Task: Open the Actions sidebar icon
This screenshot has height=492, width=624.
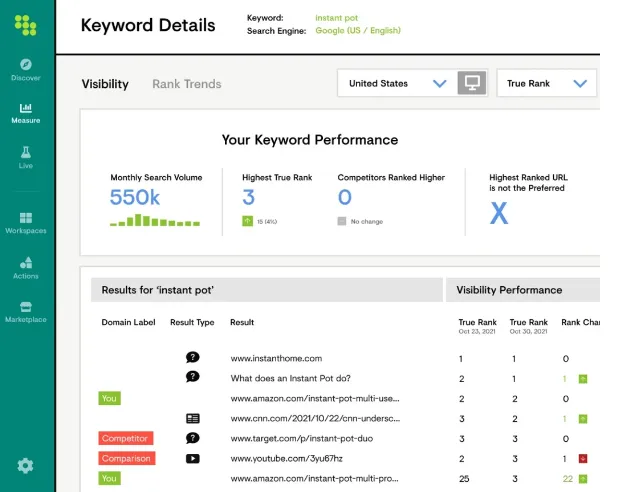Action: pos(26,267)
